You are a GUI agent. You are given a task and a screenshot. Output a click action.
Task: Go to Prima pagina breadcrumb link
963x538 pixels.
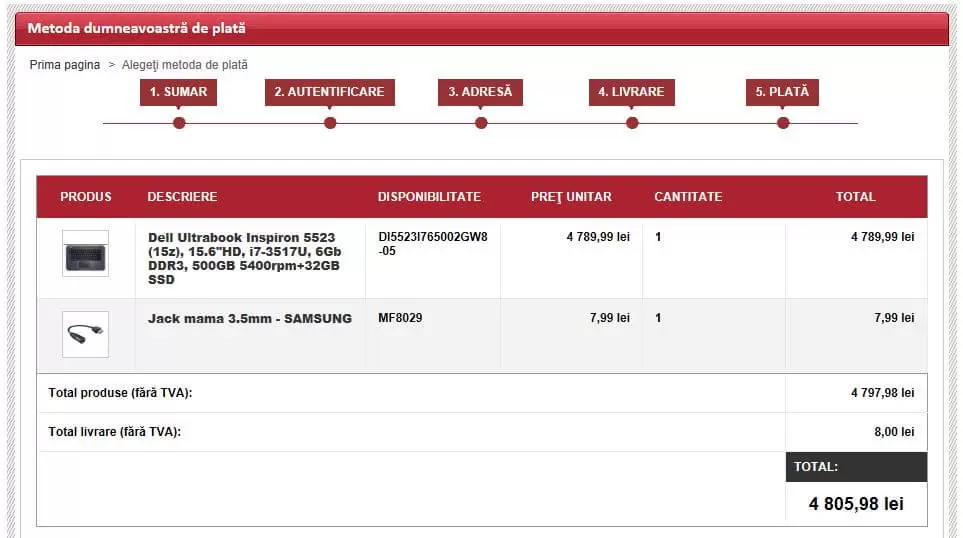pyautogui.click(x=64, y=64)
